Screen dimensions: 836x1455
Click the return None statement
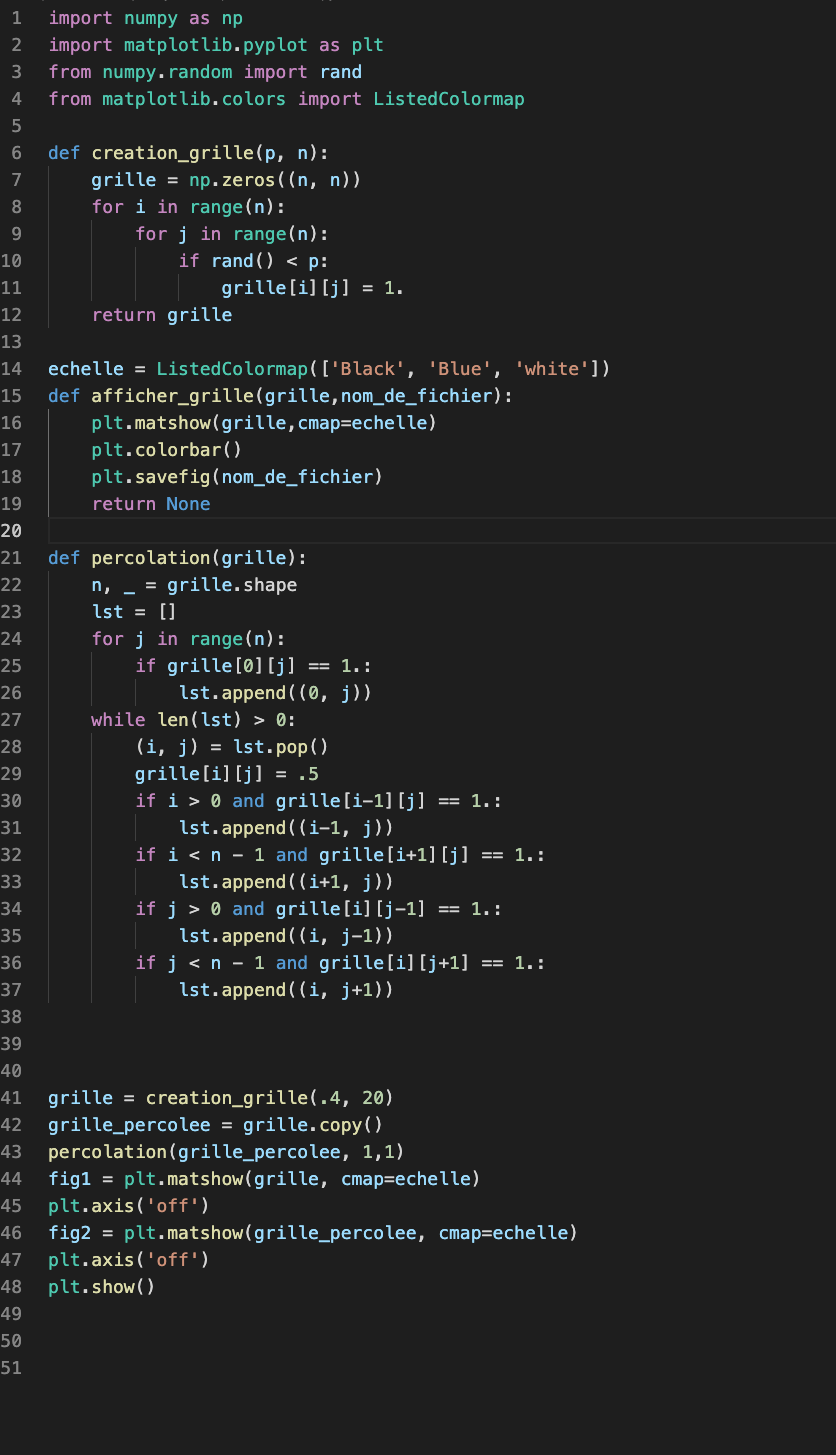(150, 503)
